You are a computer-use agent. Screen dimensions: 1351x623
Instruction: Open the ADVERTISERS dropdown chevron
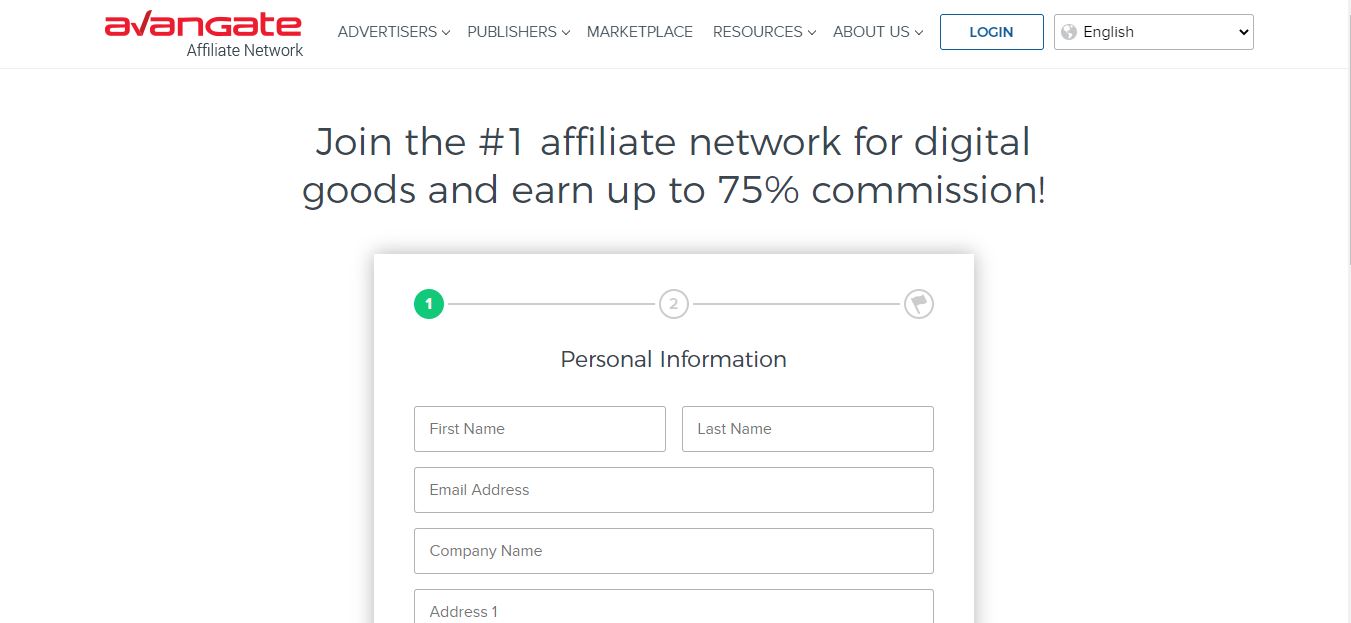tap(447, 32)
